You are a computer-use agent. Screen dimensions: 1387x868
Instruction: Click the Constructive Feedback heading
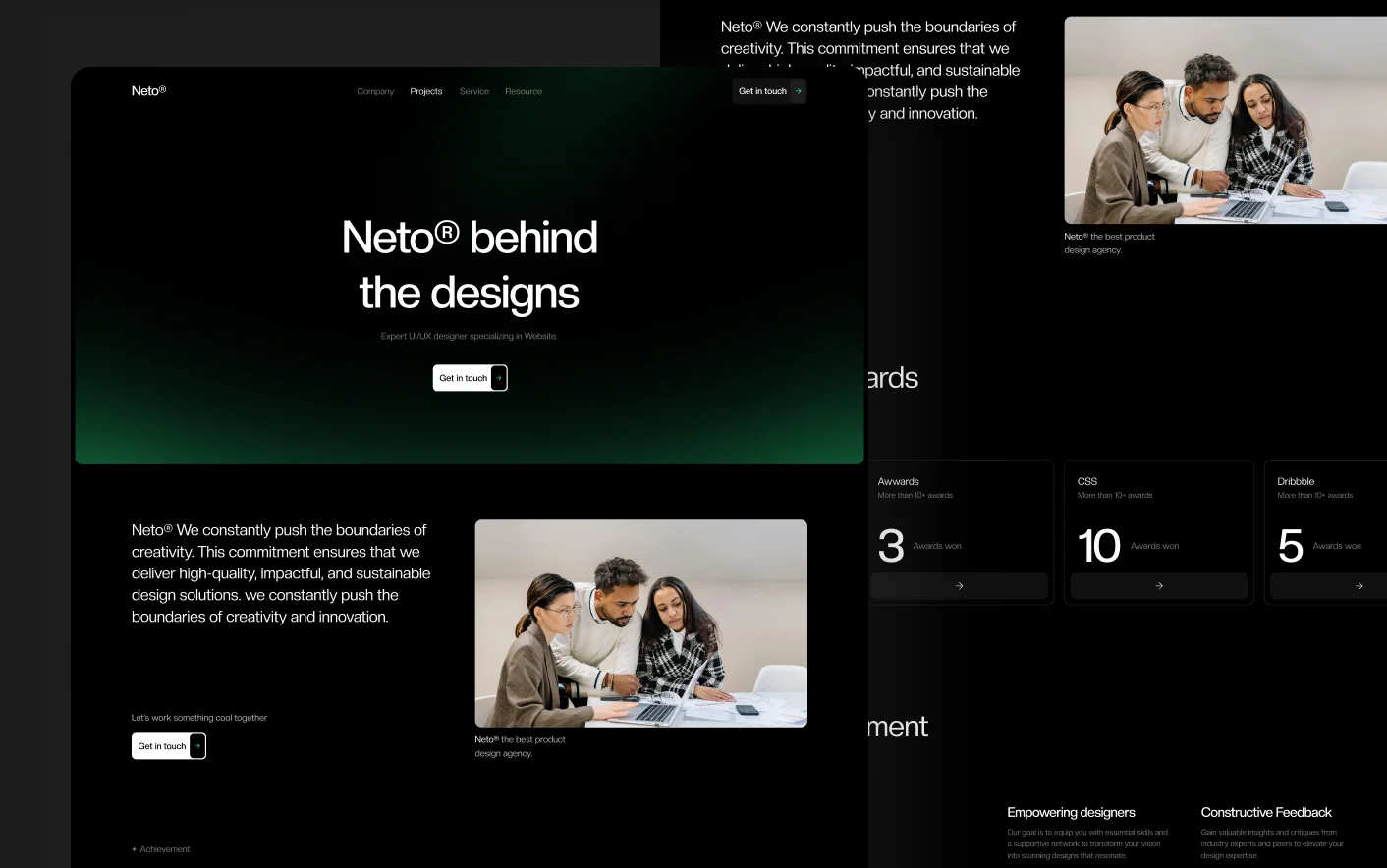point(1266,813)
